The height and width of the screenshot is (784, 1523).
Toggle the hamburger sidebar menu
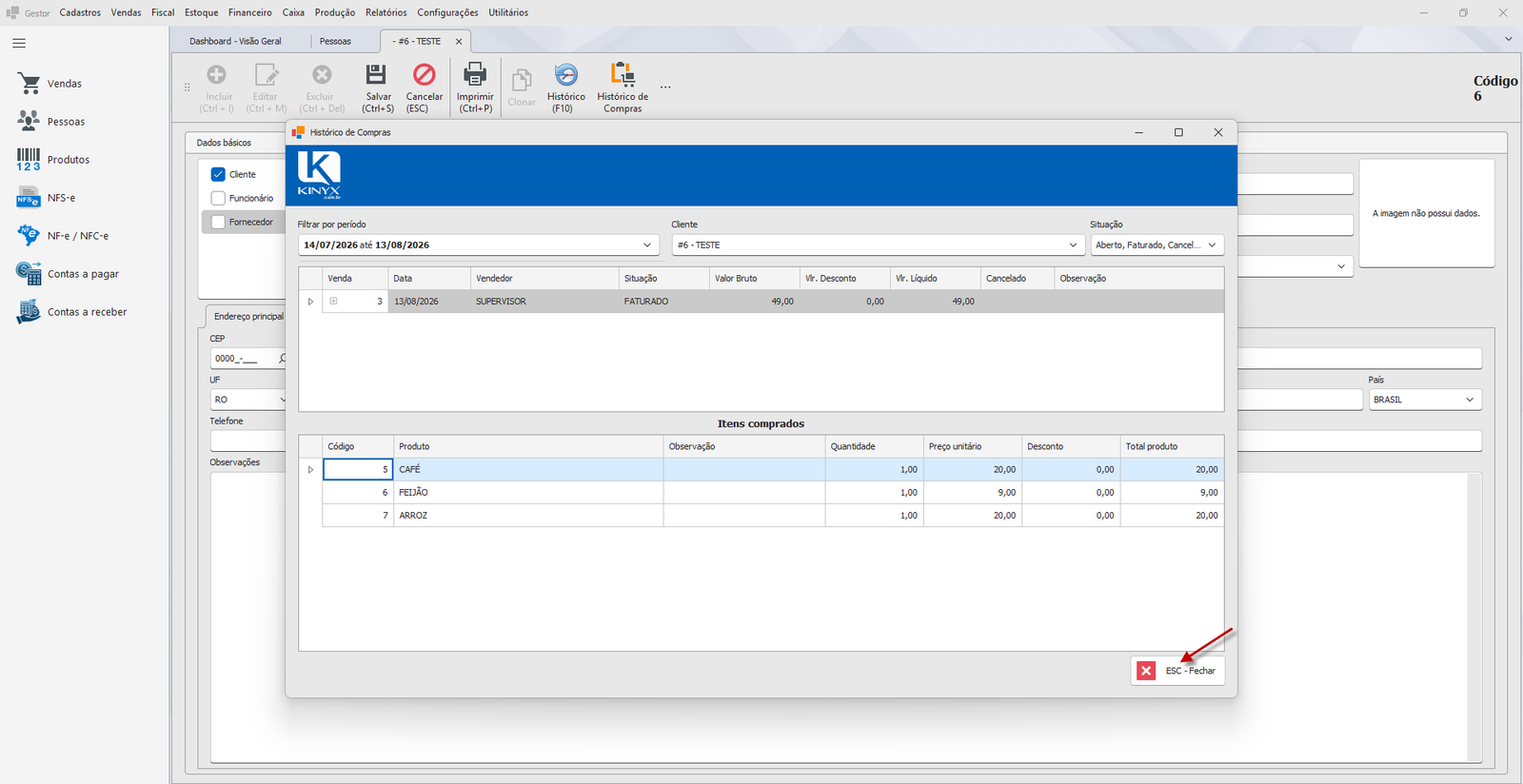19,43
